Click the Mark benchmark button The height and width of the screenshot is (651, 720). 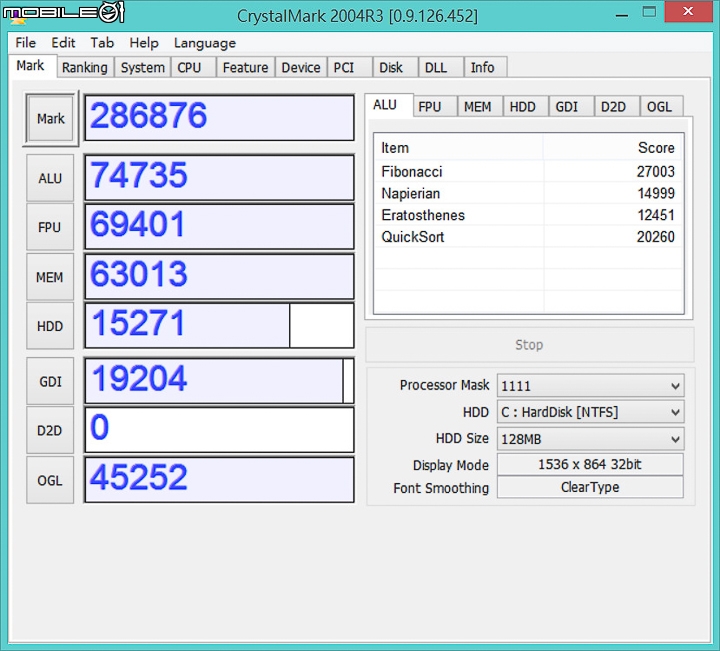coord(51,118)
